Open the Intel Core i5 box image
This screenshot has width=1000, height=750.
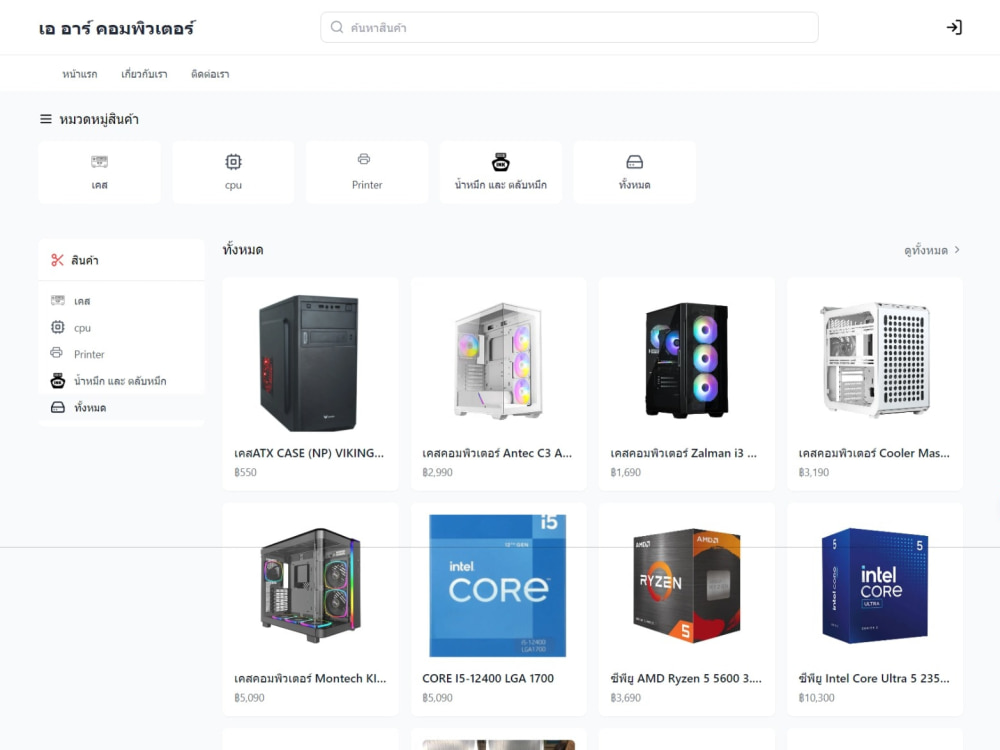click(x=497, y=585)
